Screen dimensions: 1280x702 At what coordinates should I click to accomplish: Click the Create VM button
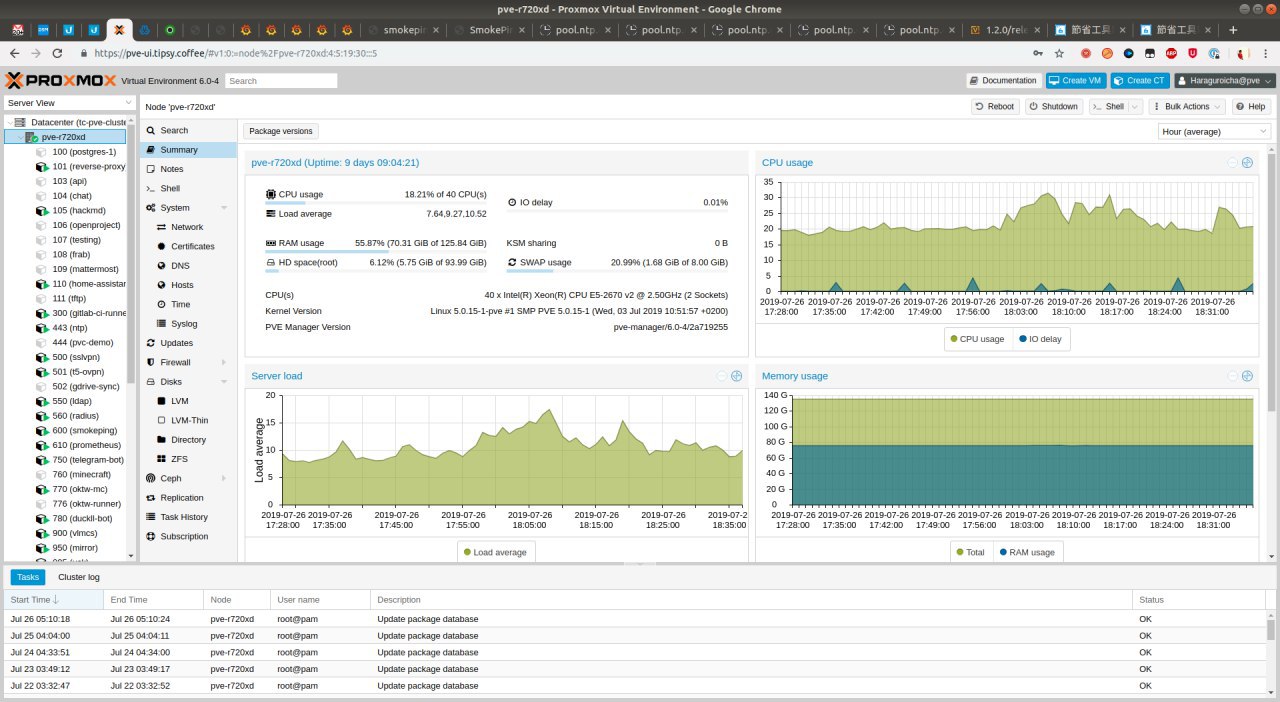pyautogui.click(x=1075, y=80)
